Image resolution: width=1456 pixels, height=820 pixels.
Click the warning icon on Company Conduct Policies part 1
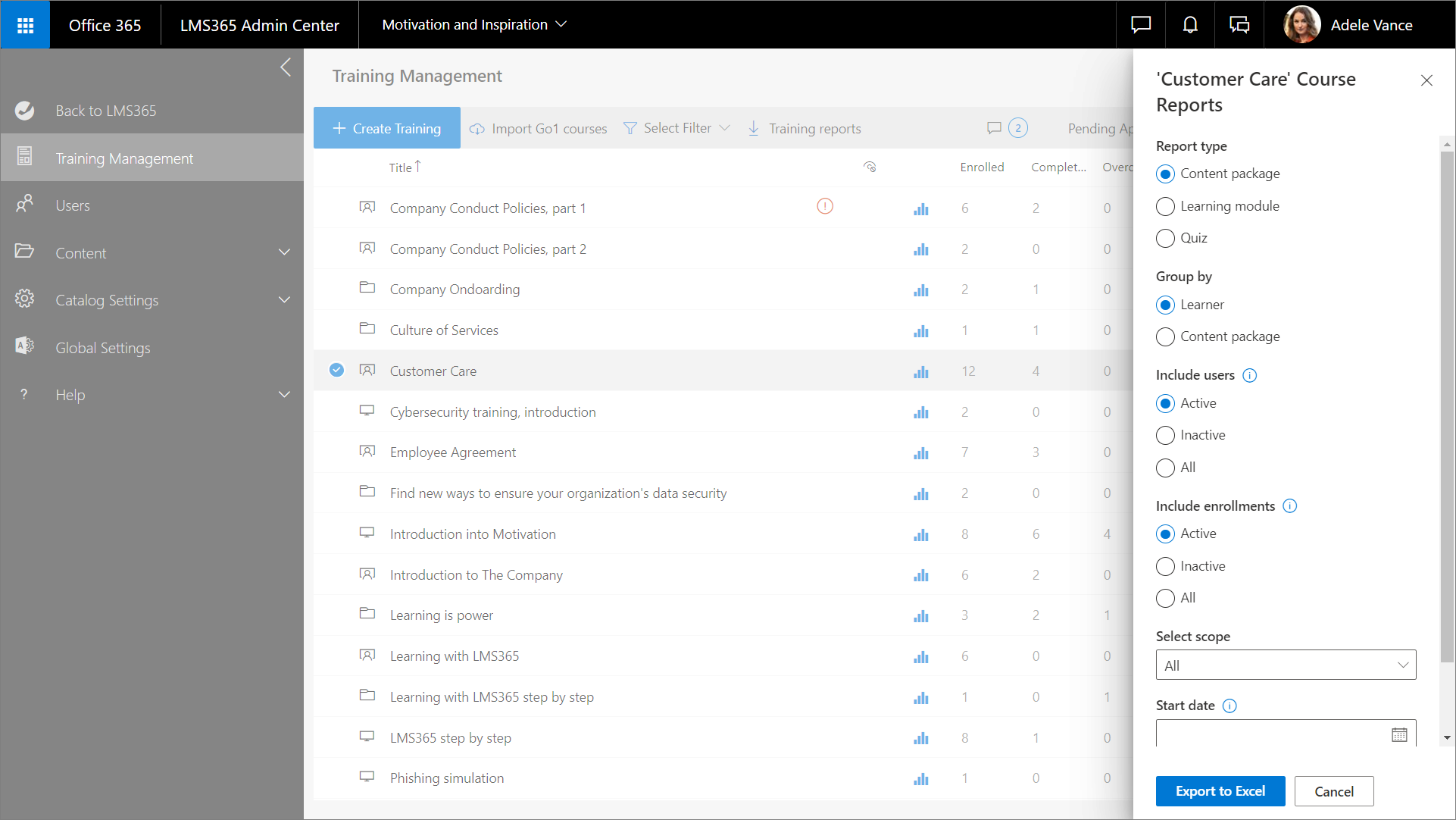point(825,206)
